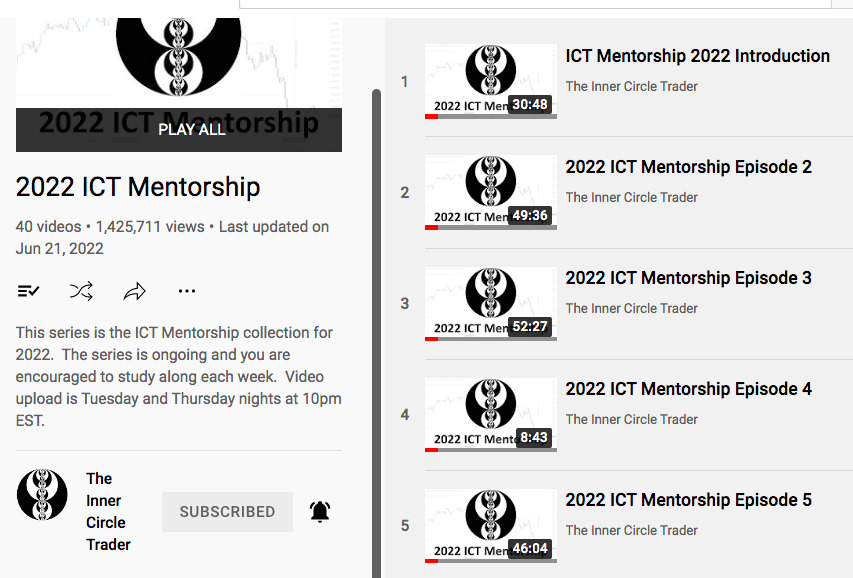Open 2022 ICT Mentorship Episode 3
Viewport: 853px width, 578px height.
point(688,277)
